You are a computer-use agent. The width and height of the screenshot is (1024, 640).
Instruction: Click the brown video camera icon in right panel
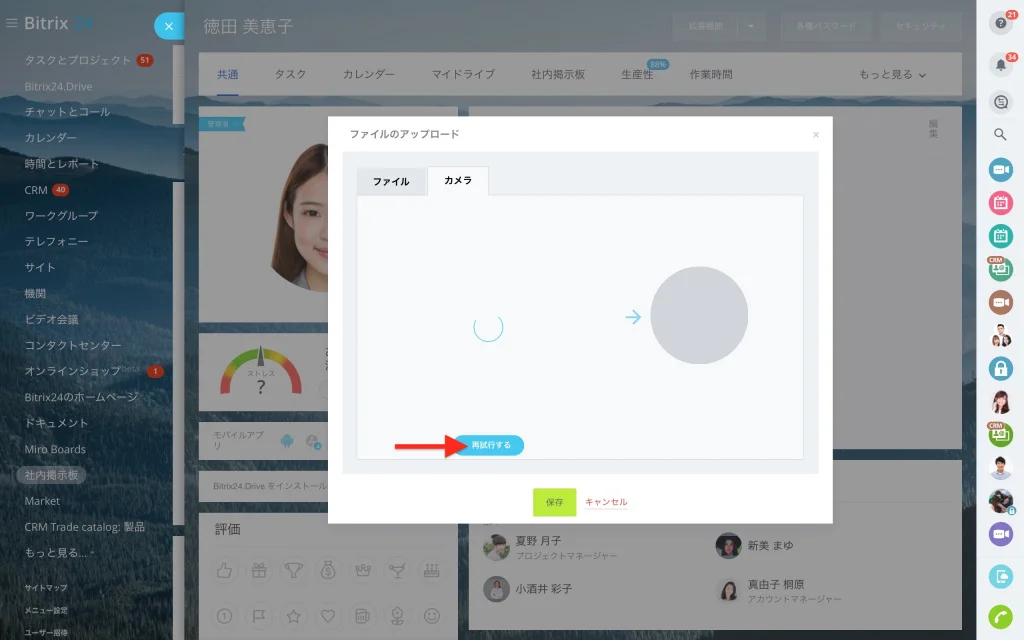pyautogui.click(x=1000, y=302)
